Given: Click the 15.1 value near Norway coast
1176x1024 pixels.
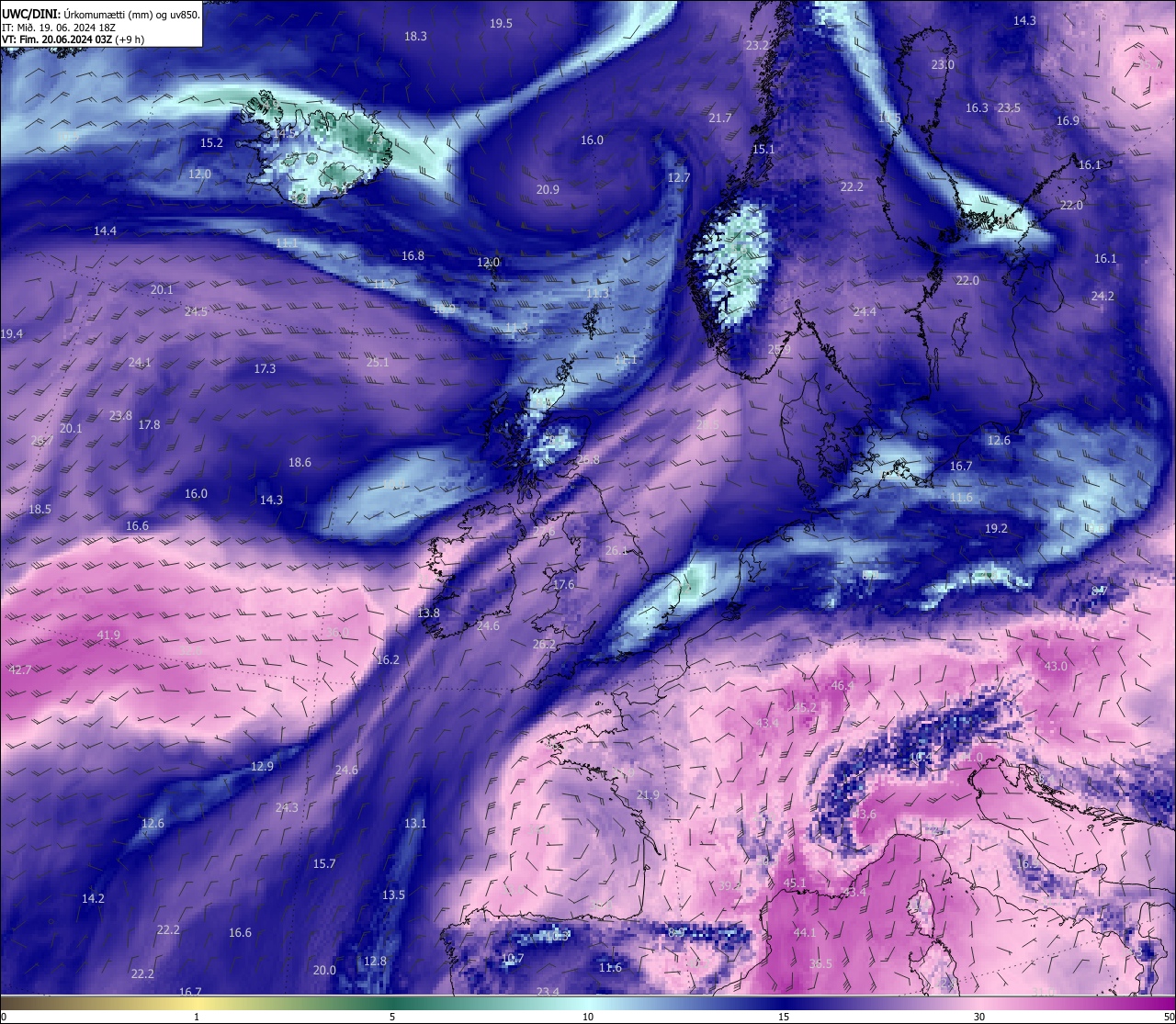Looking at the screenshot, I should point(763,150).
